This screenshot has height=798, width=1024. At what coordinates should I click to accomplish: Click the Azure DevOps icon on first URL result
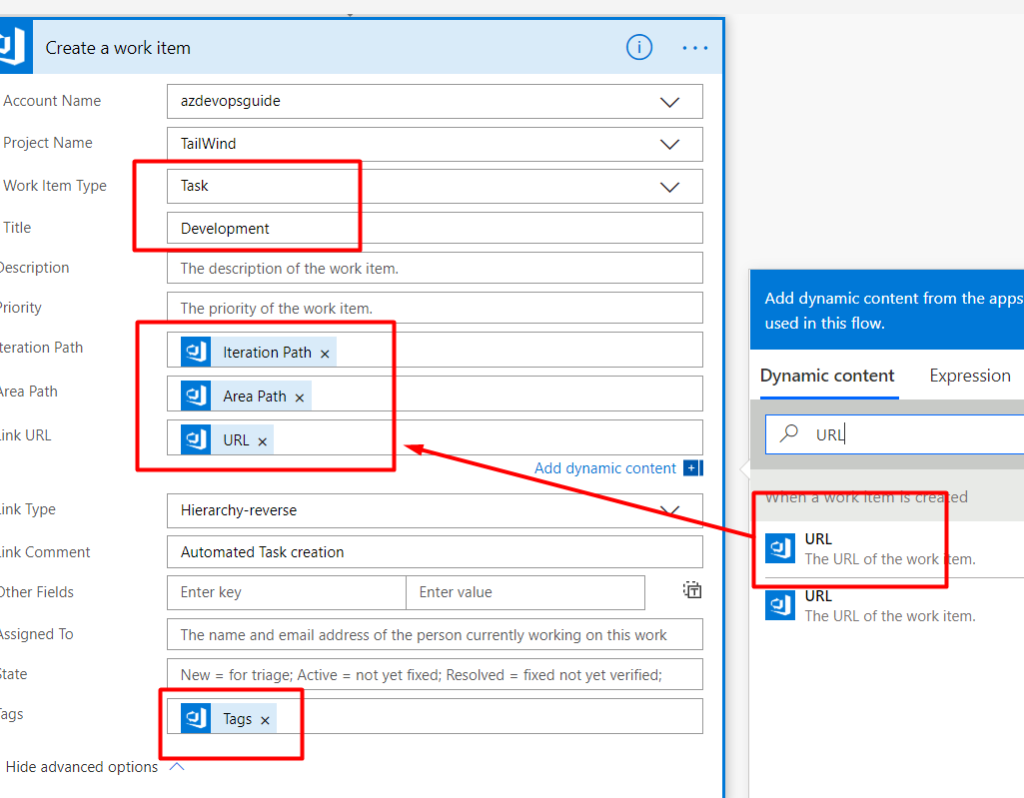(779, 548)
